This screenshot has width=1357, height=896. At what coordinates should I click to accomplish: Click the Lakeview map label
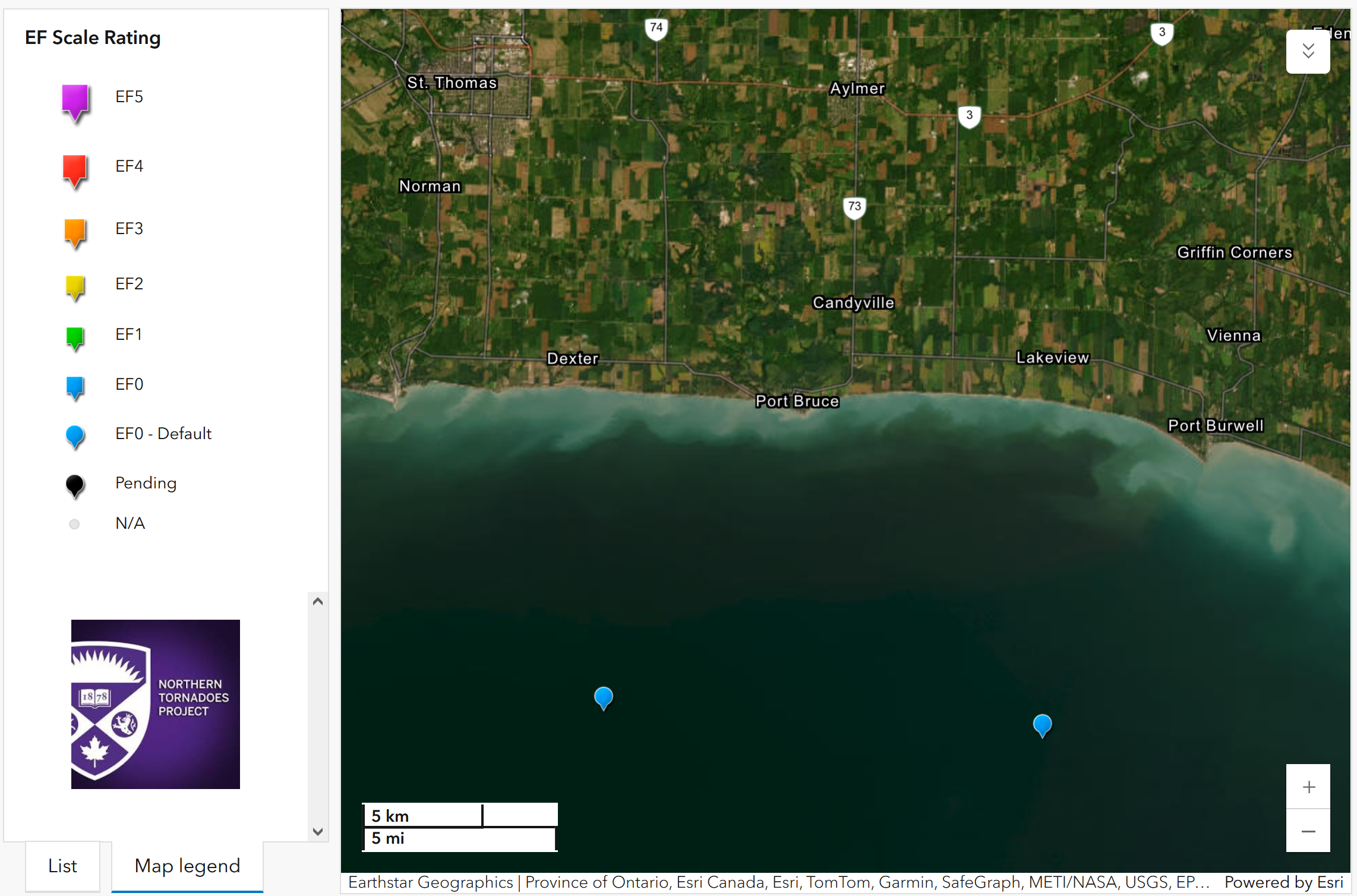pyautogui.click(x=1053, y=357)
